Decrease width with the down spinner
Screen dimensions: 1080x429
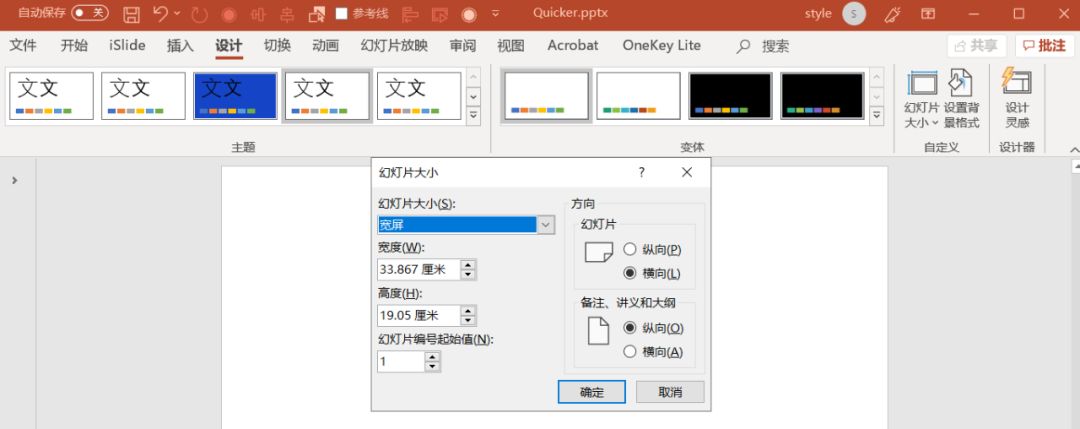coord(468,274)
